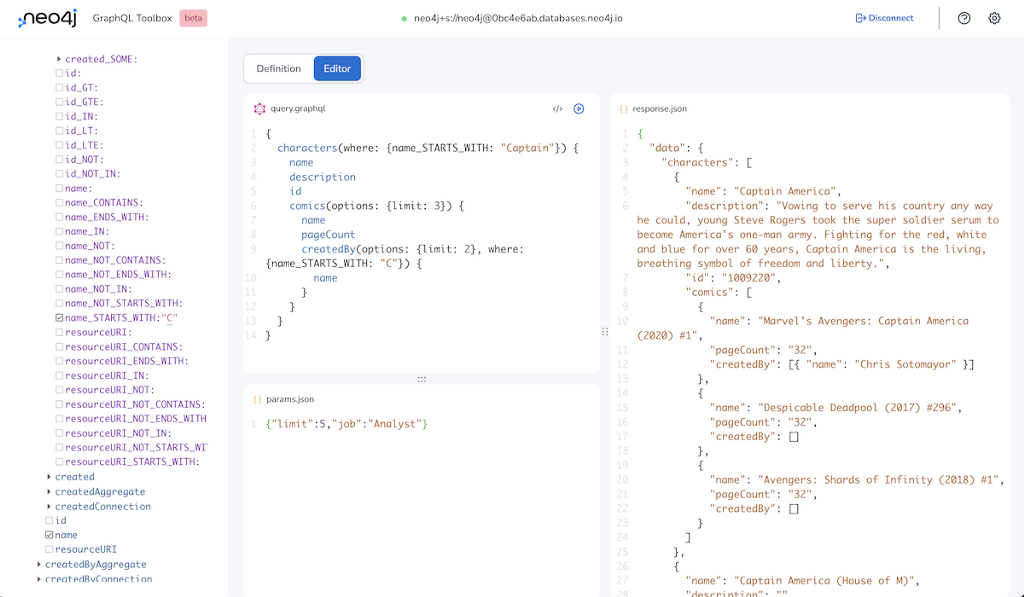
Task: Check the resourceURI field above createdByAggregate
Action: coord(49,549)
